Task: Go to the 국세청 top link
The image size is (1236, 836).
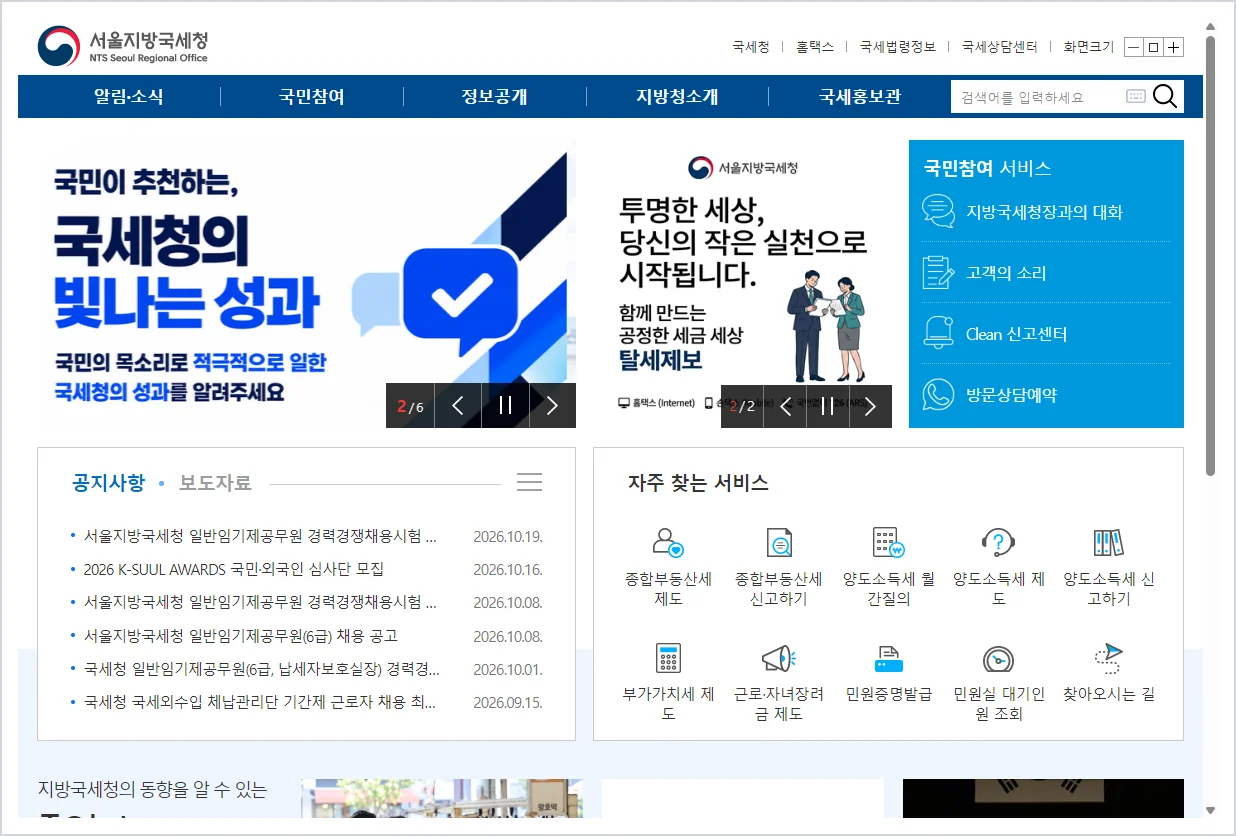Action: (751, 47)
